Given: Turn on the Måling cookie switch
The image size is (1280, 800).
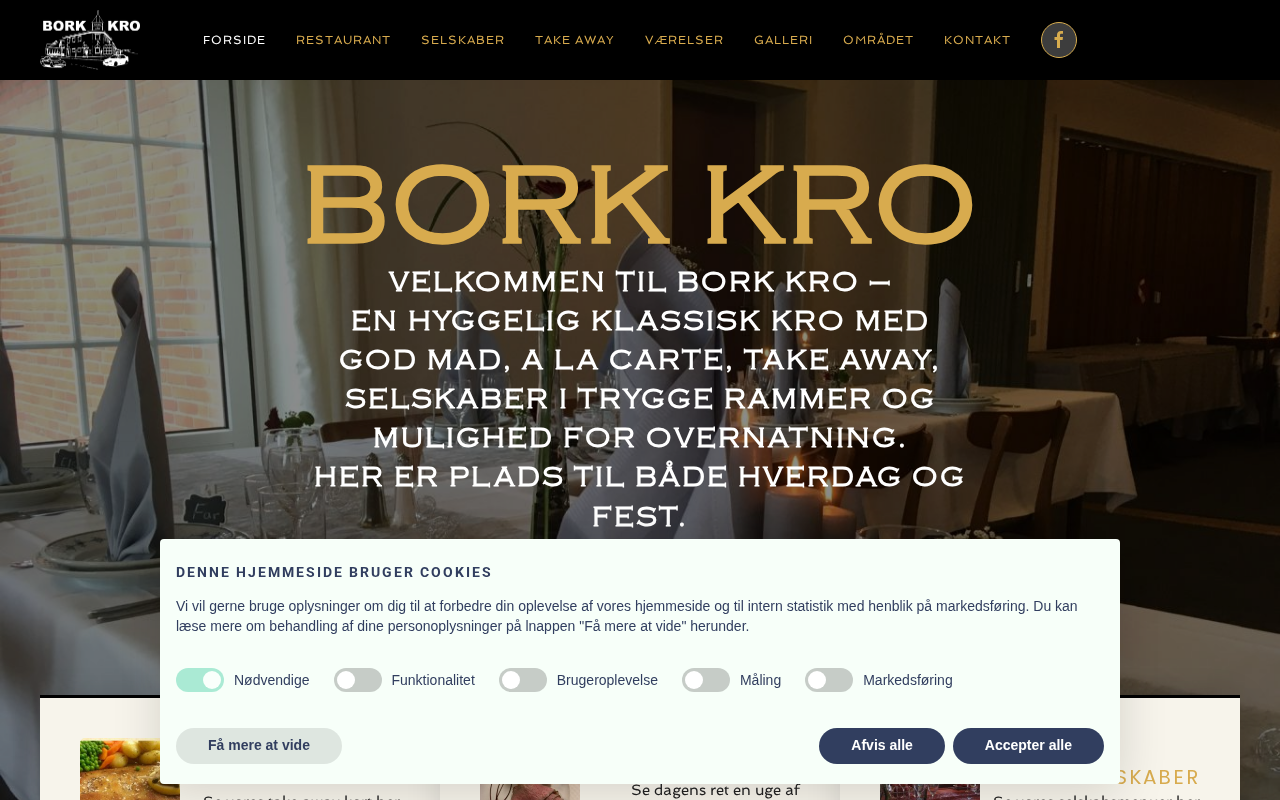Looking at the screenshot, I should [x=706, y=680].
